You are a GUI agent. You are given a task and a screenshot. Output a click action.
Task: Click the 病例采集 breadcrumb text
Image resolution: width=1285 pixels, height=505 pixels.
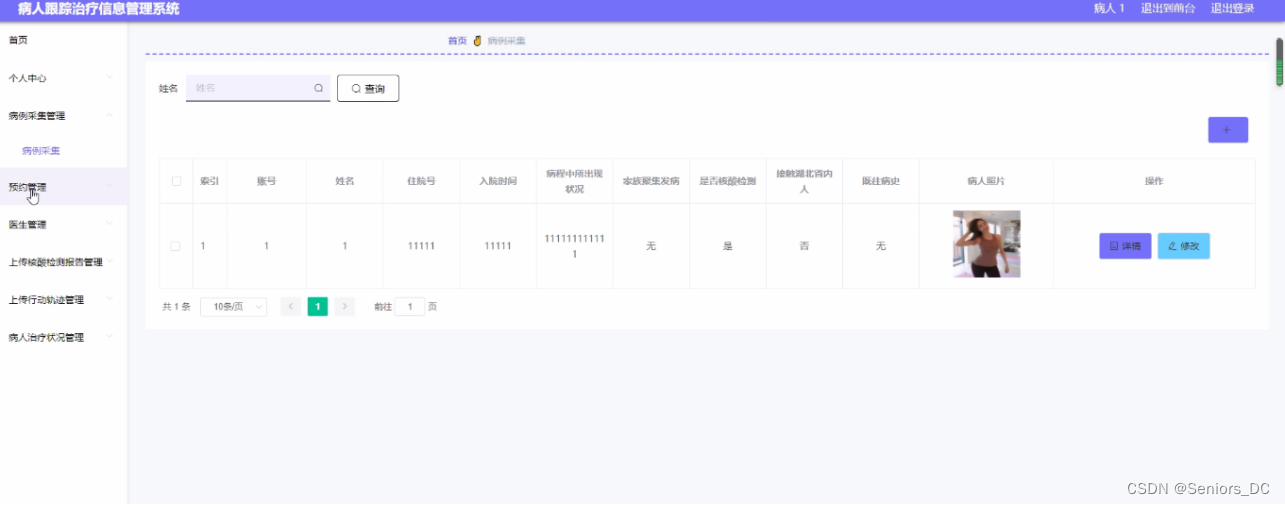[506, 41]
